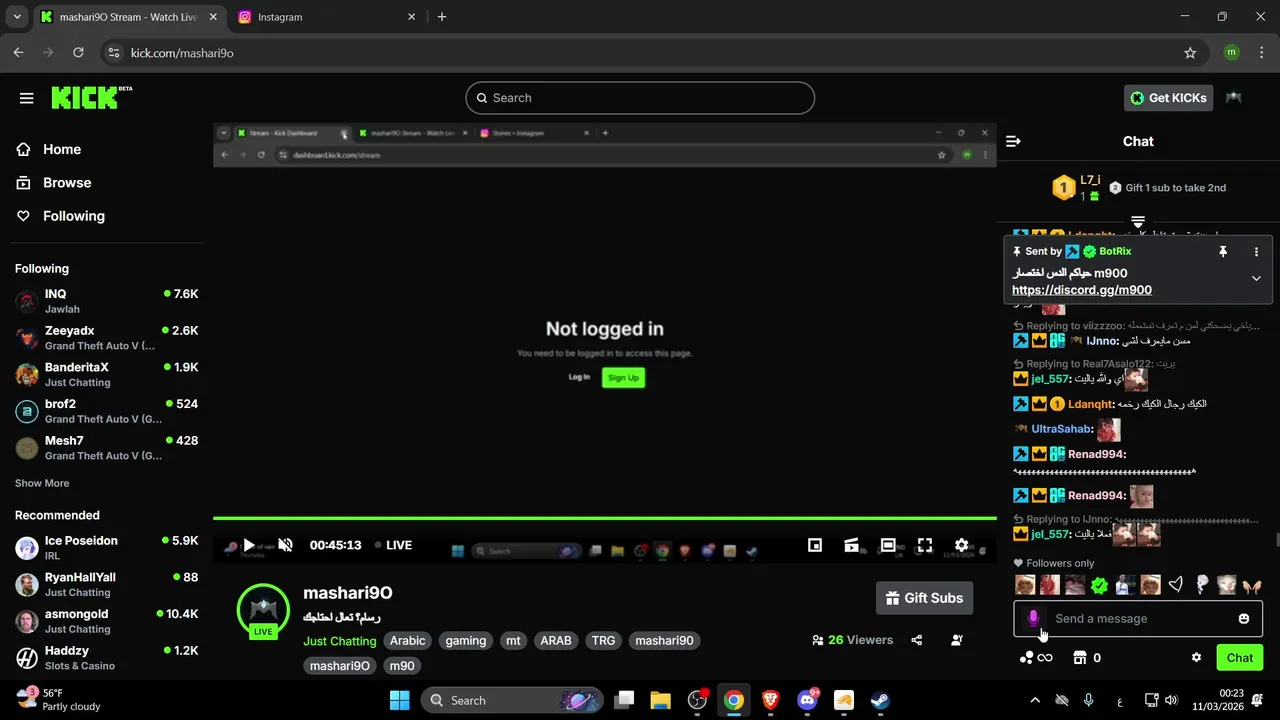Open asmongold recommended channel
The width and height of the screenshot is (1280, 720).
pyautogui.click(x=107, y=621)
